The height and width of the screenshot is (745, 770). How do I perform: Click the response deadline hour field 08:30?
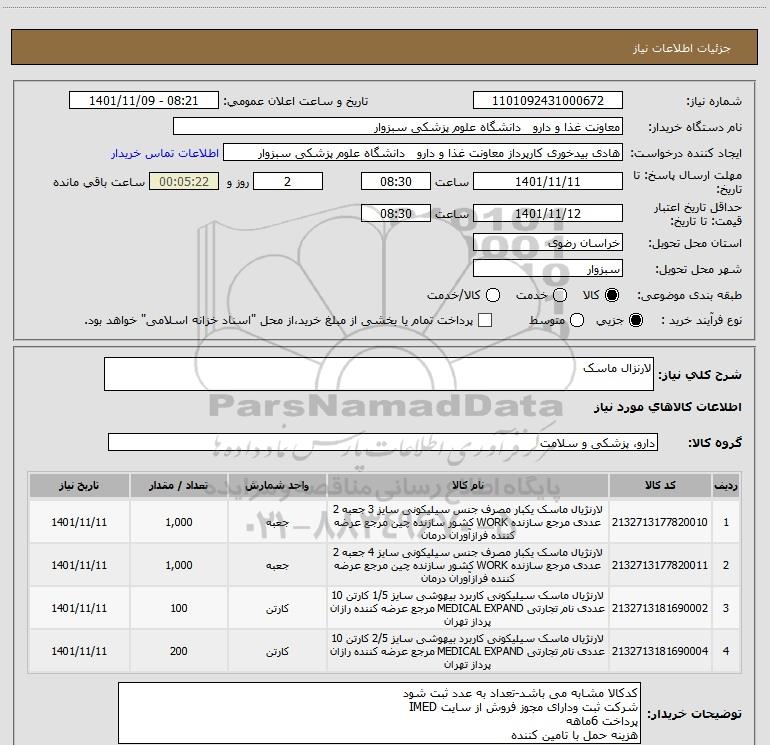(396, 181)
